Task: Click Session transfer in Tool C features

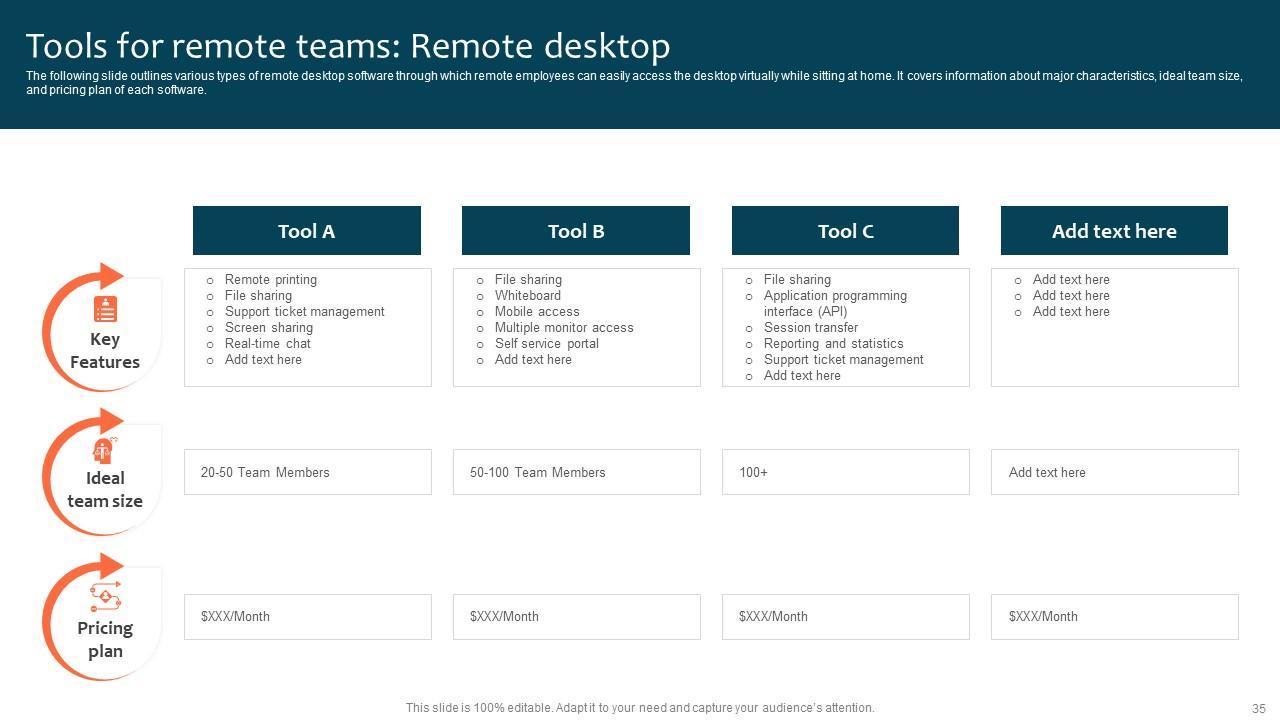Action: (811, 328)
